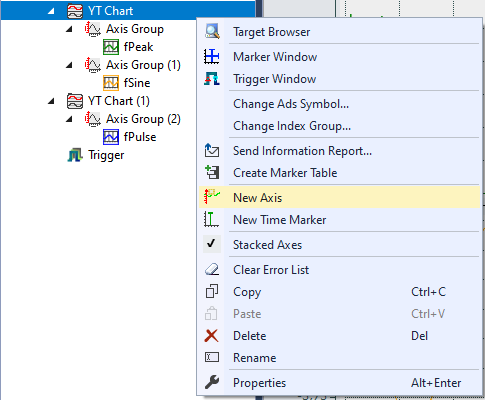The image size is (485, 400).
Task: Select the first Axis Group row
Action: pyautogui.click(x=135, y=29)
